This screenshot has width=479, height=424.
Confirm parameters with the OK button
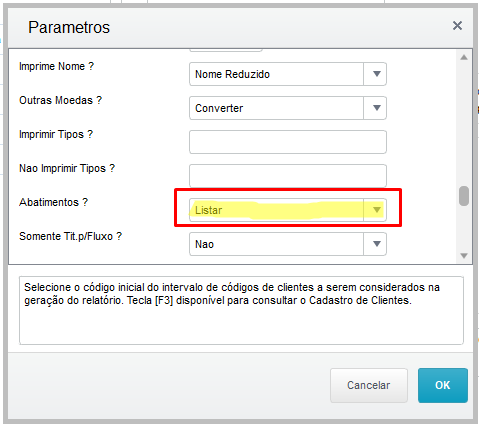[443, 385]
